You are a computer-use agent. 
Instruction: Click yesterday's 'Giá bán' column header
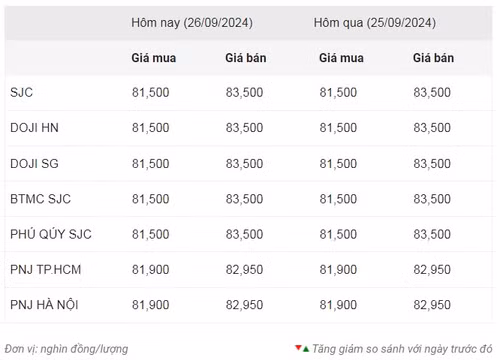(433, 58)
